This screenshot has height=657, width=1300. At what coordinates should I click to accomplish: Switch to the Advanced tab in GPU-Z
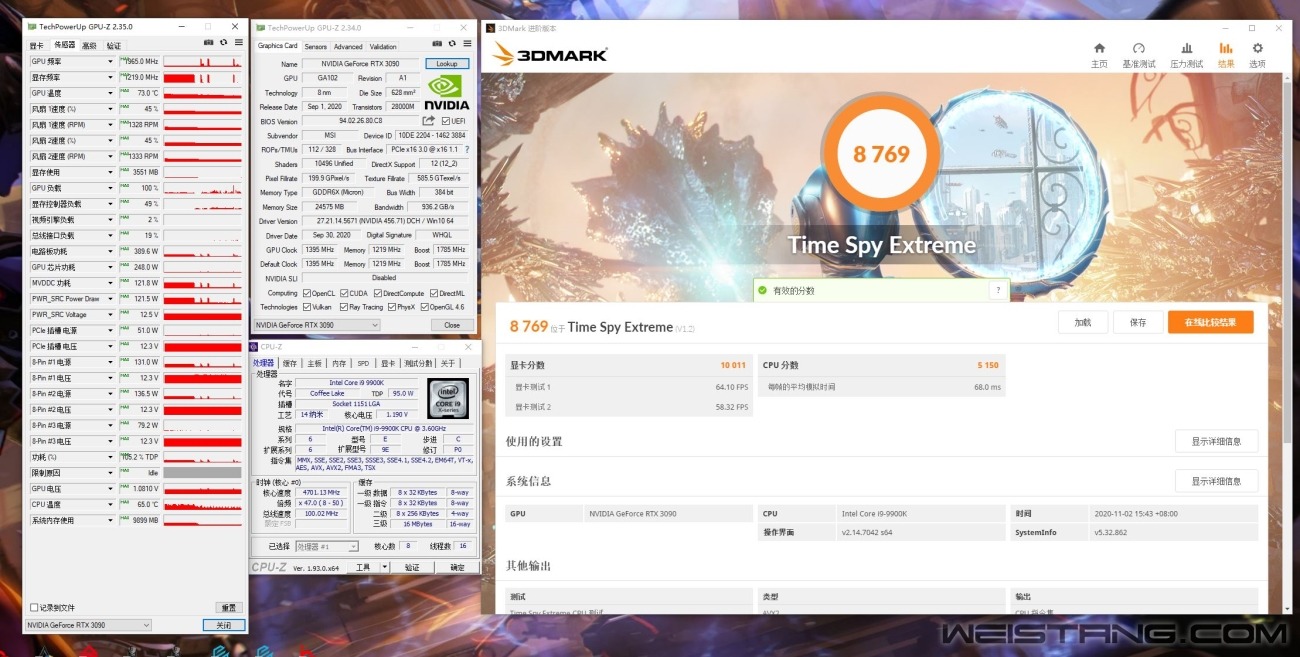(348, 46)
